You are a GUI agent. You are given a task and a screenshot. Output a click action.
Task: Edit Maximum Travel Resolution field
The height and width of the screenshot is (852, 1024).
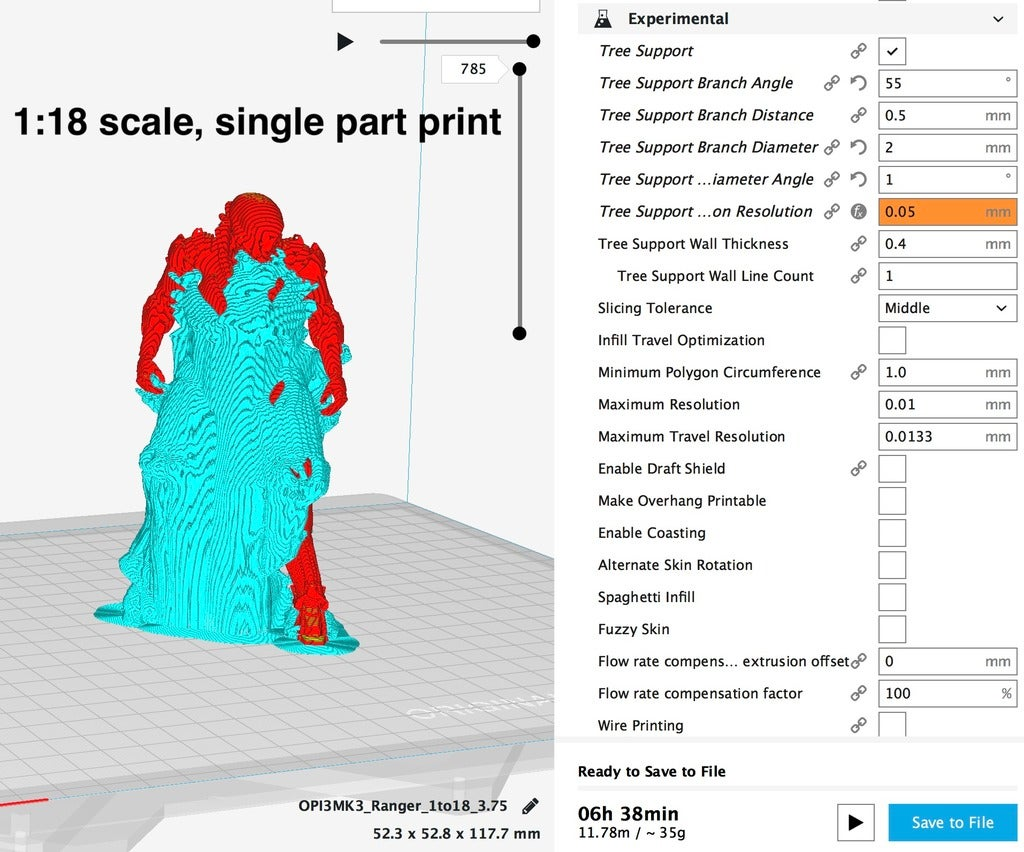click(947, 436)
